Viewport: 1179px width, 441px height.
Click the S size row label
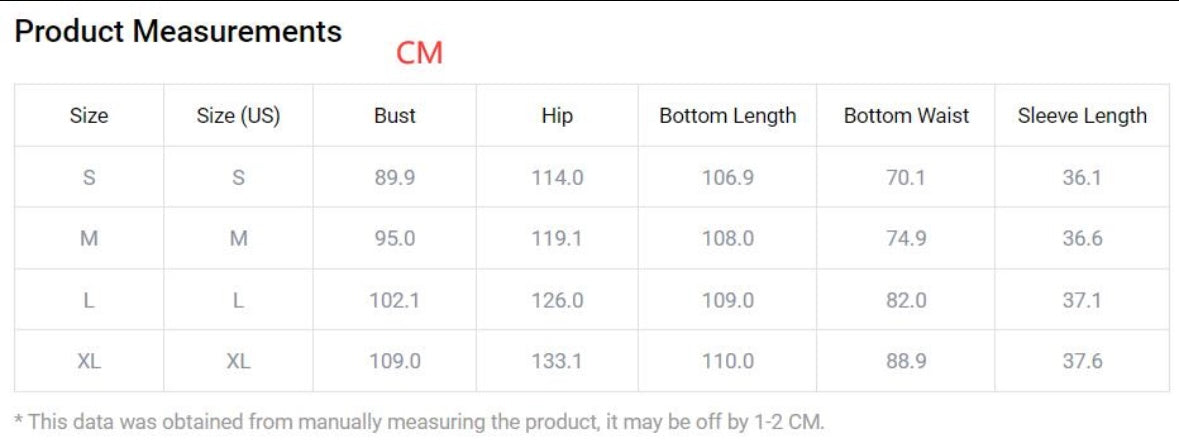89,178
